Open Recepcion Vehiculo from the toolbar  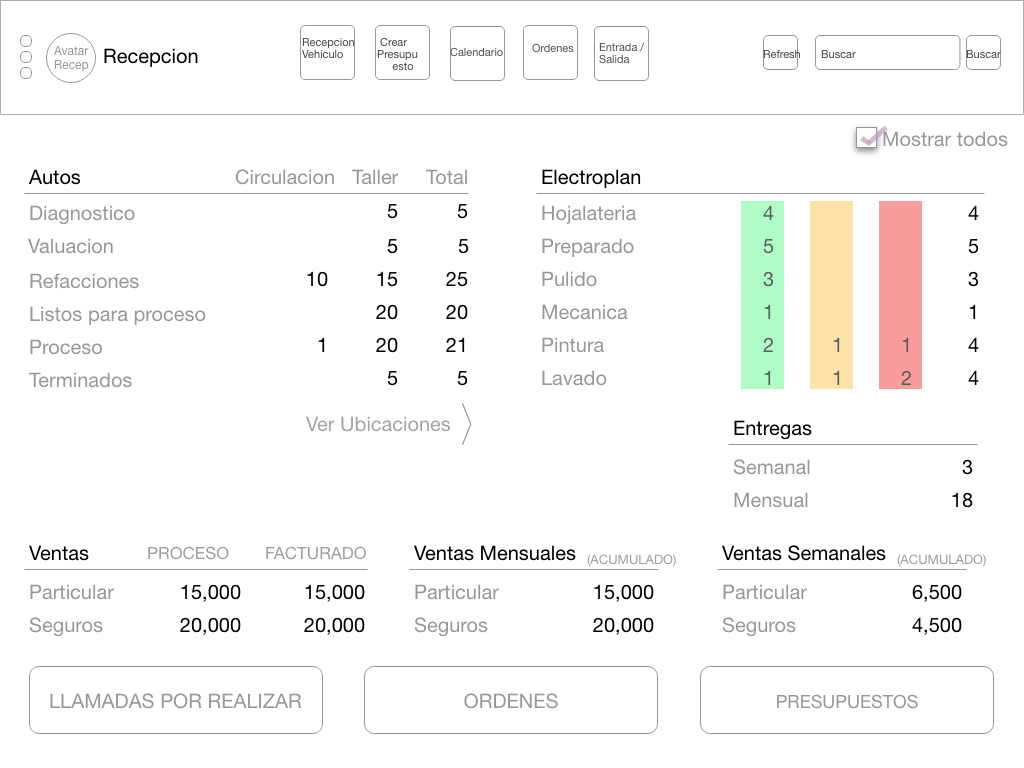(327, 53)
